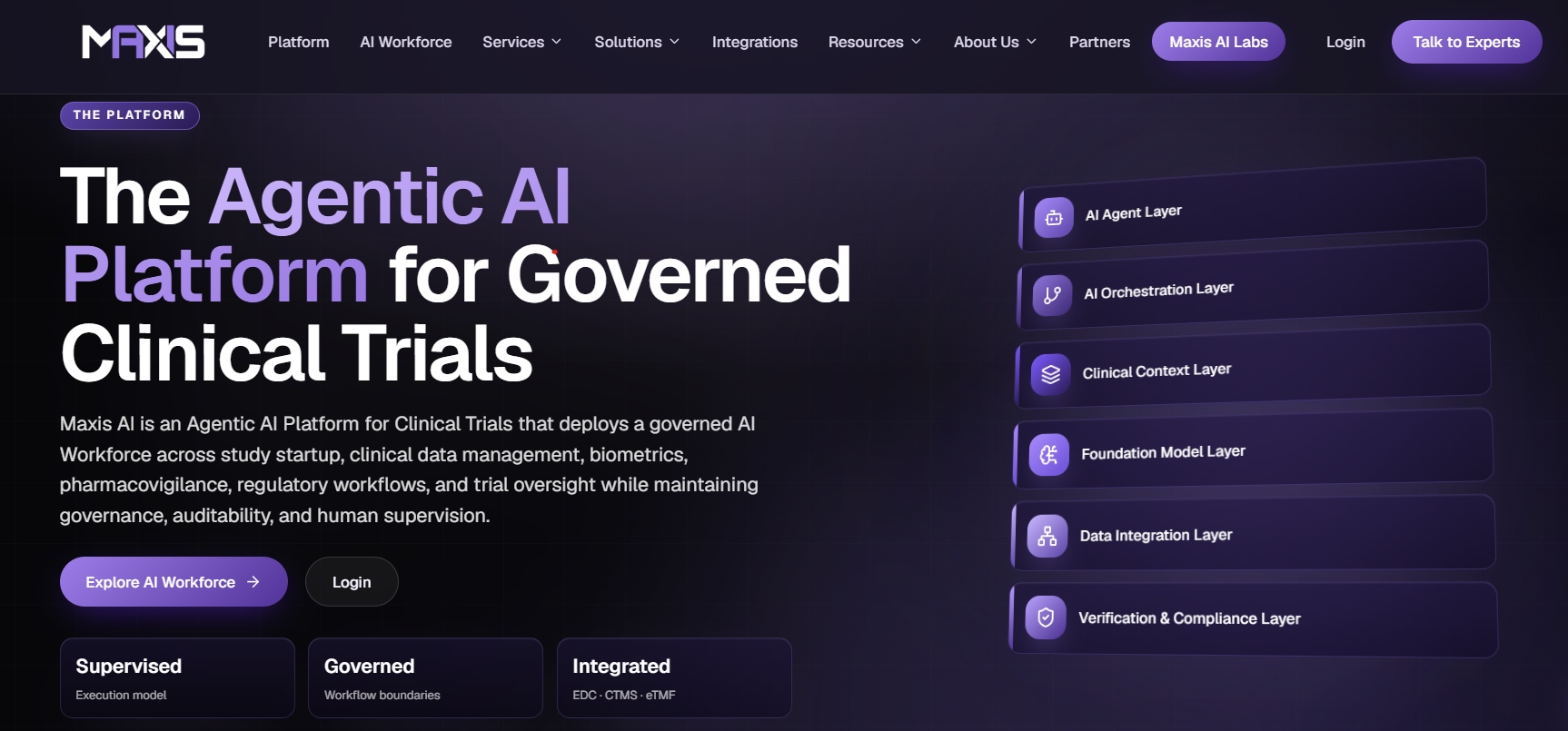Screen dimensions: 1568x731
Task: Expand the Services dropdown chevron
Action: click(556, 42)
